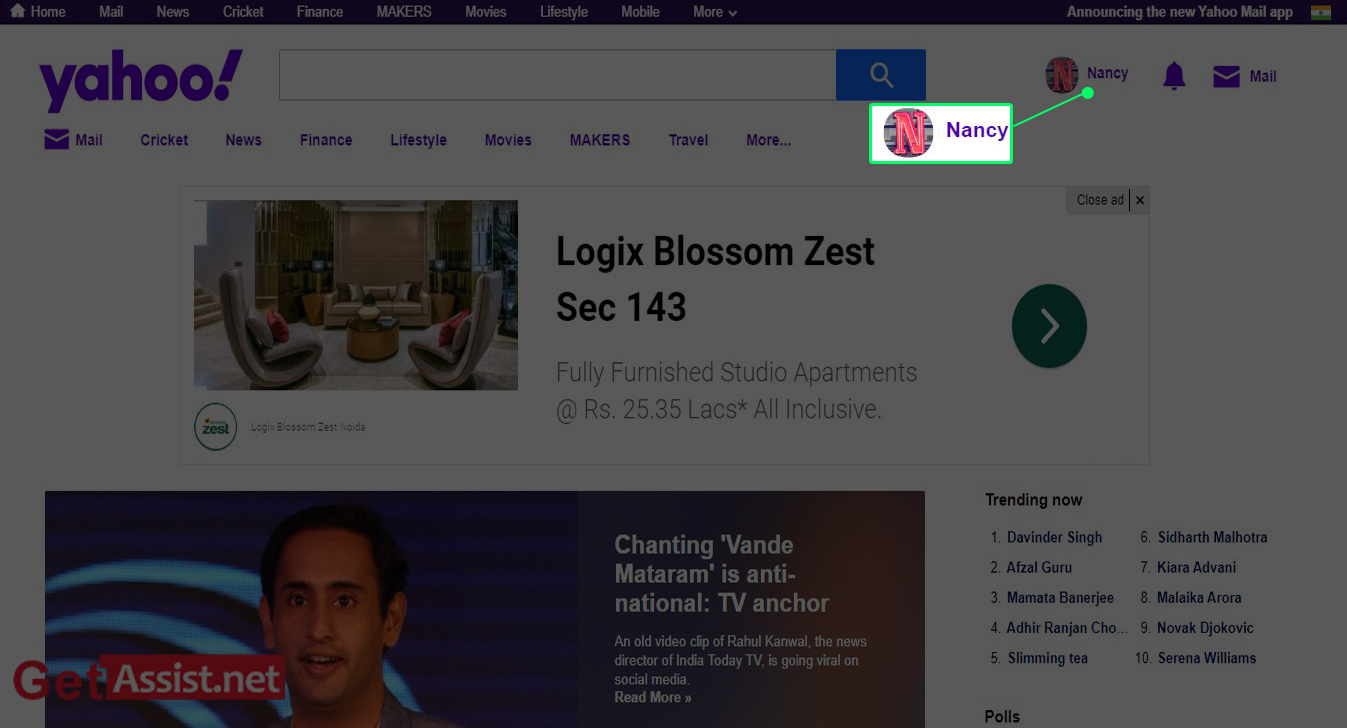
Task: Select MAKERS in the navigation row
Action: (600, 140)
